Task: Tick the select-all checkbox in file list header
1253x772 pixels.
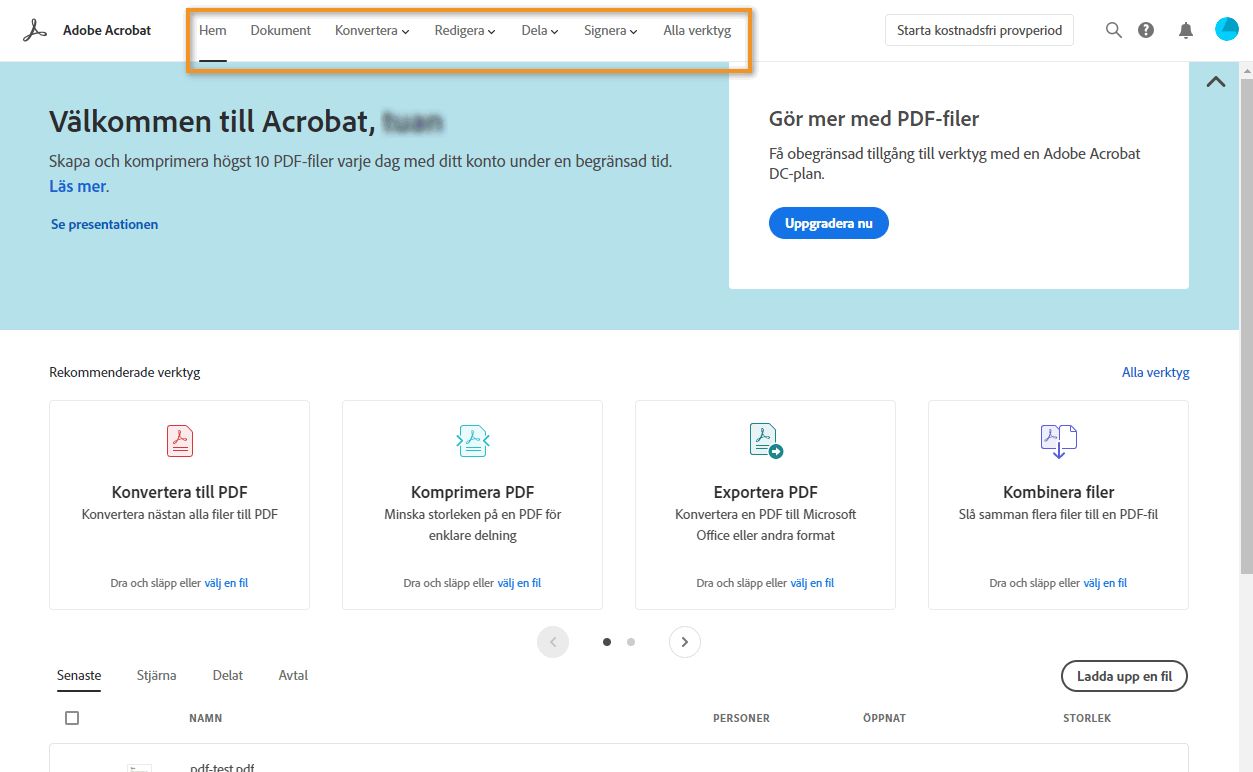Action: tap(72, 718)
